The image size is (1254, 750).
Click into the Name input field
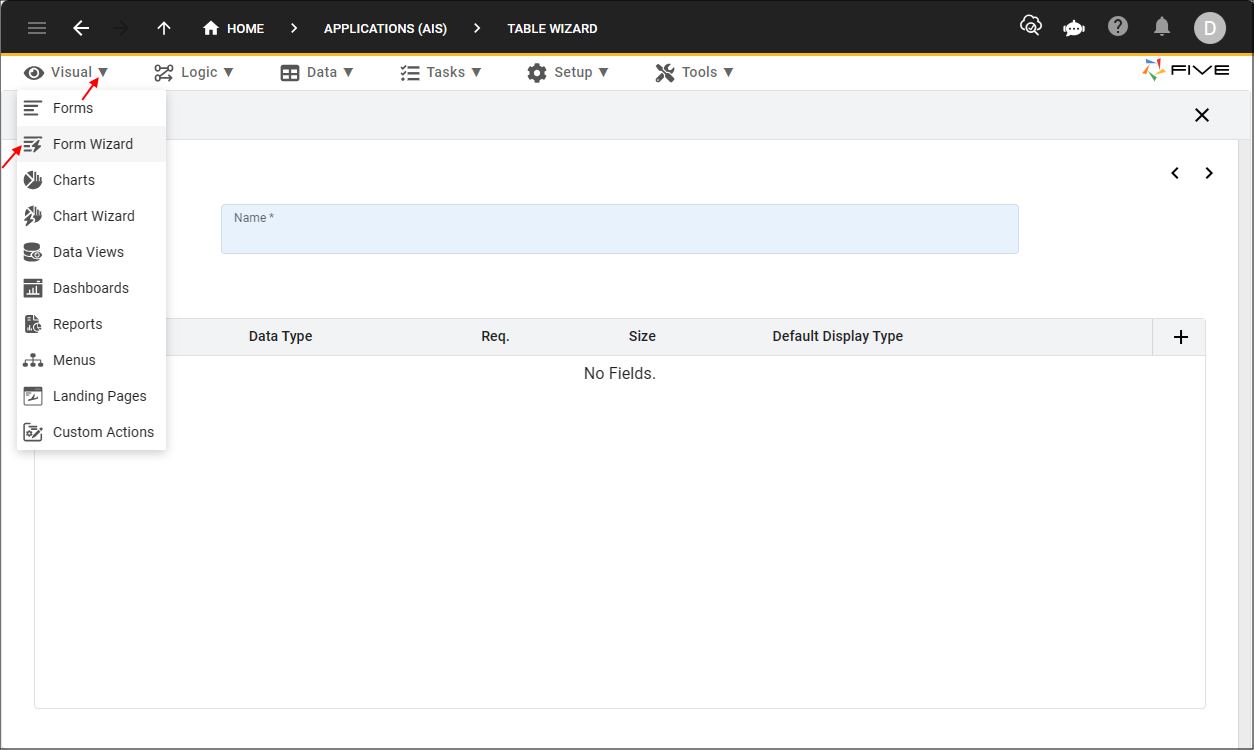click(619, 234)
